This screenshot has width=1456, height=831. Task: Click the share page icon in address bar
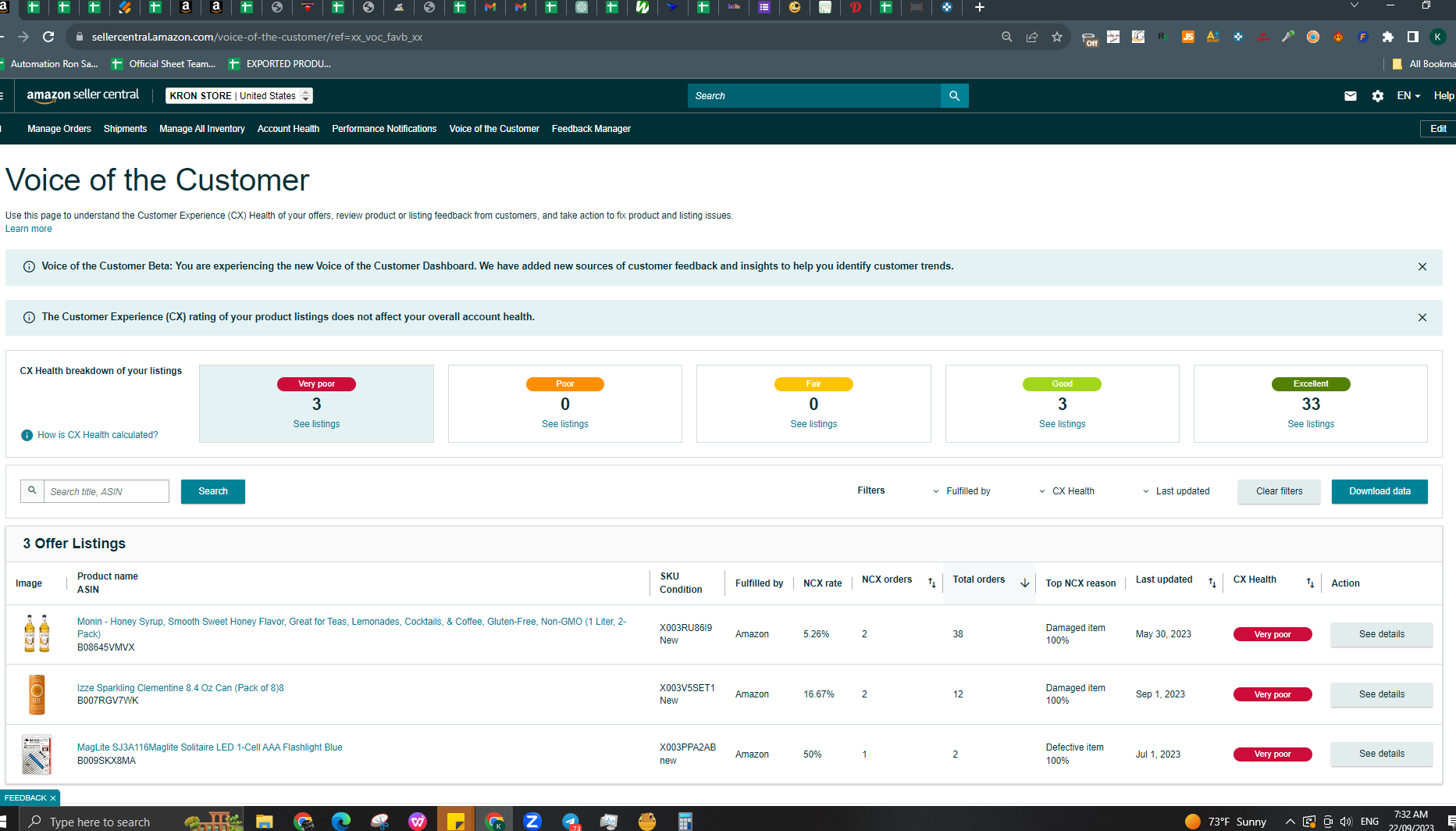[1032, 37]
